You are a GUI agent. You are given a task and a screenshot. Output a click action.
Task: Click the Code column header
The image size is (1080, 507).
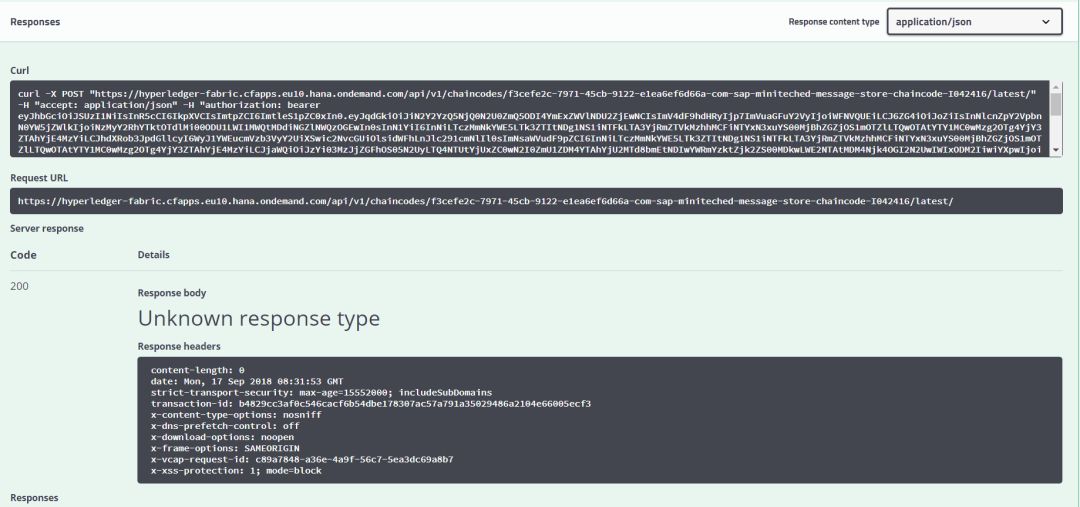[x=23, y=255]
